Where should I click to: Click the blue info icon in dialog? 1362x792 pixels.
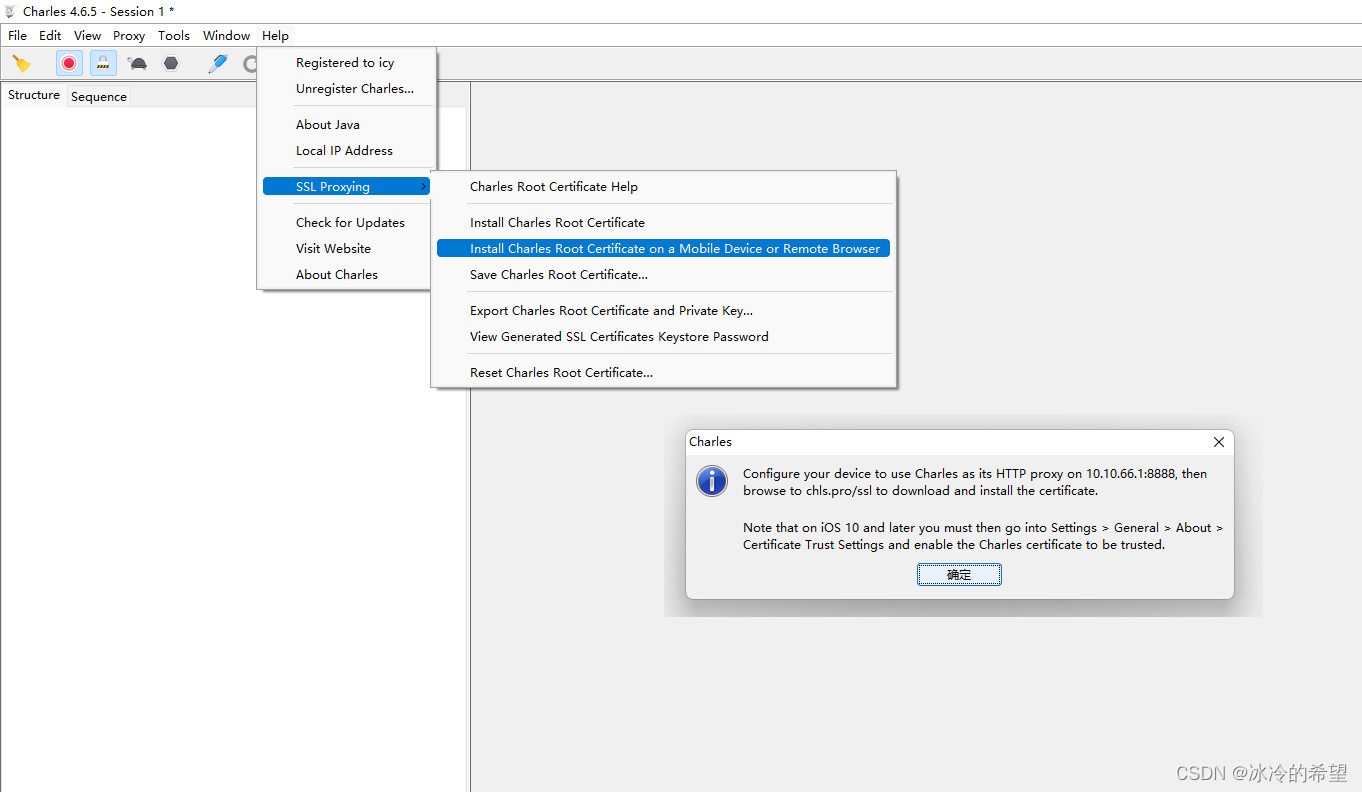tap(712, 481)
